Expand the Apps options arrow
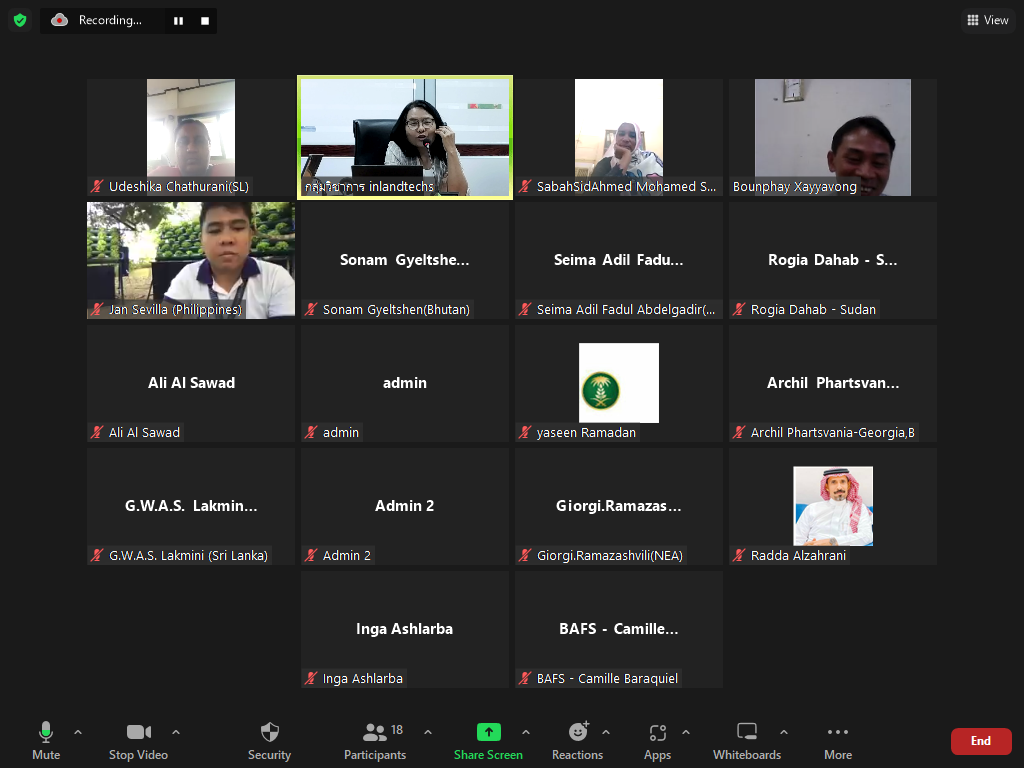This screenshot has height=768, width=1024. [x=686, y=732]
